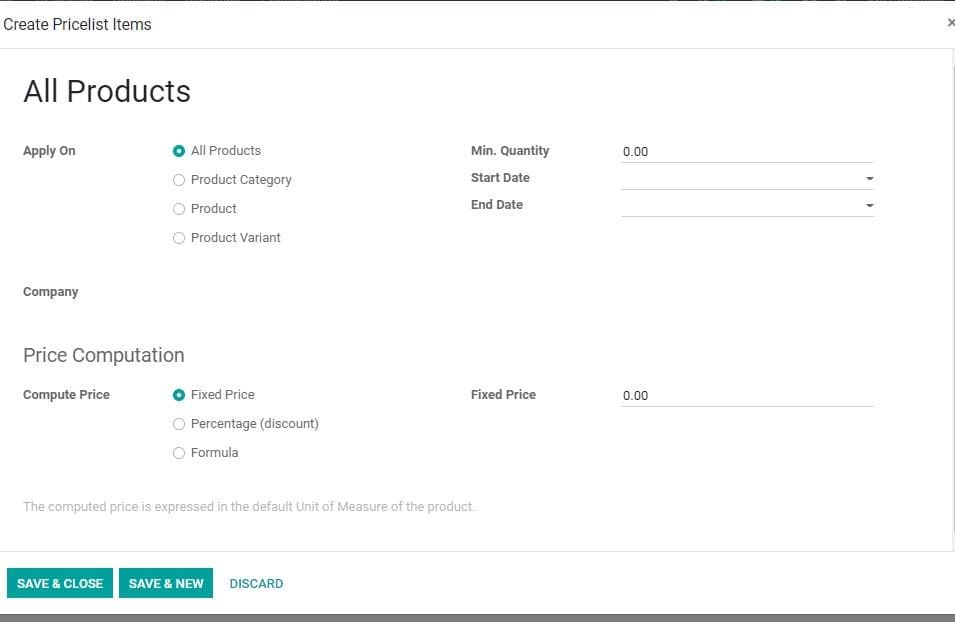Image resolution: width=955 pixels, height=622 pixels.
Task: Click the Start Date text field
Action: click(x=740, y=178)
